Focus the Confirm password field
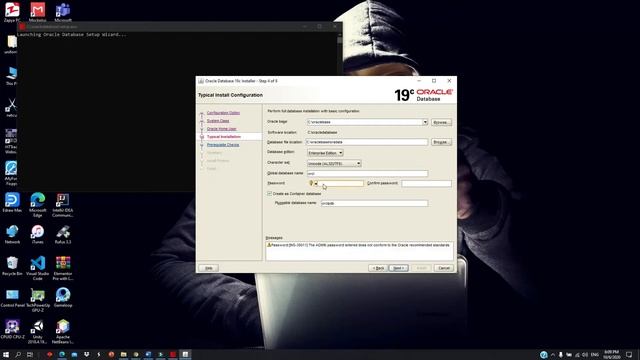The width and height of the screenshot is (640, 360). (x=427, y=184)
